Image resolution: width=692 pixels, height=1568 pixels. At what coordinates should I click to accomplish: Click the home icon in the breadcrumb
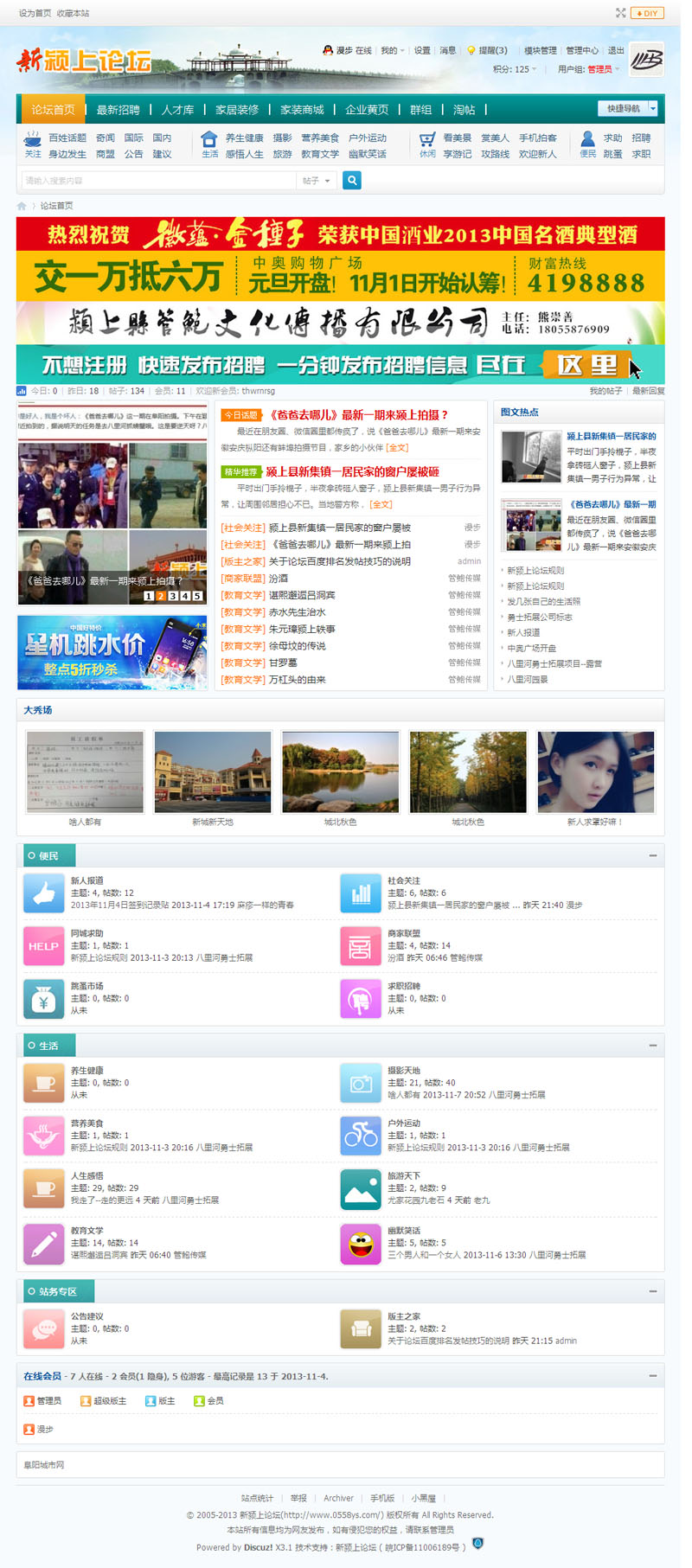point(22,206)
